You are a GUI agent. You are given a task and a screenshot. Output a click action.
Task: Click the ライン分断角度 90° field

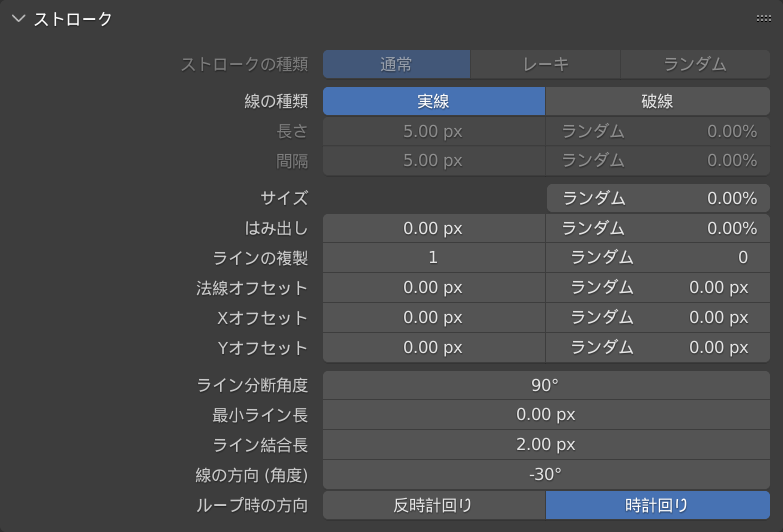point(545,385)
